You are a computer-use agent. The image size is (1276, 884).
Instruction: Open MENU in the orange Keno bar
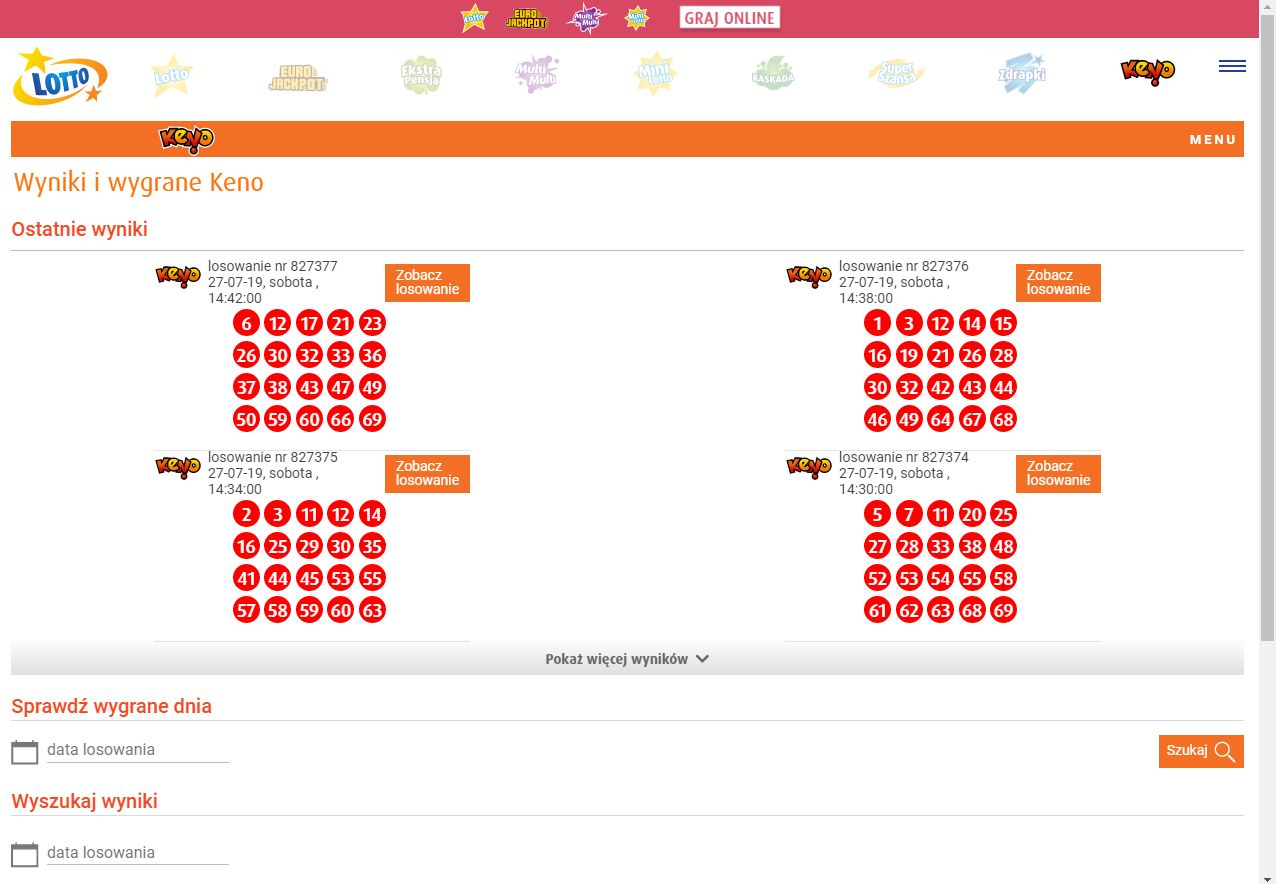pyautogui.click(x=1212, y=140)
